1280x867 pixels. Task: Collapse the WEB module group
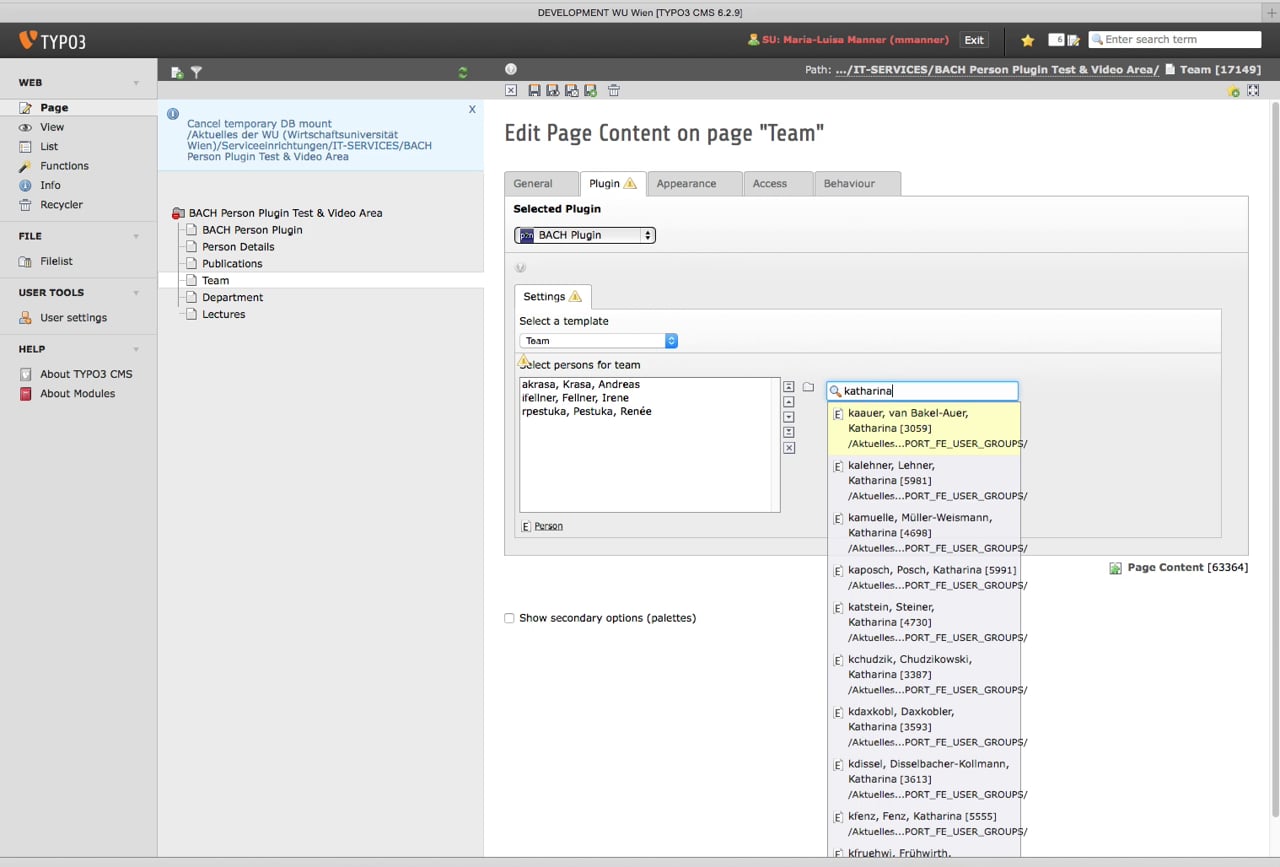[x=136, y=83]
